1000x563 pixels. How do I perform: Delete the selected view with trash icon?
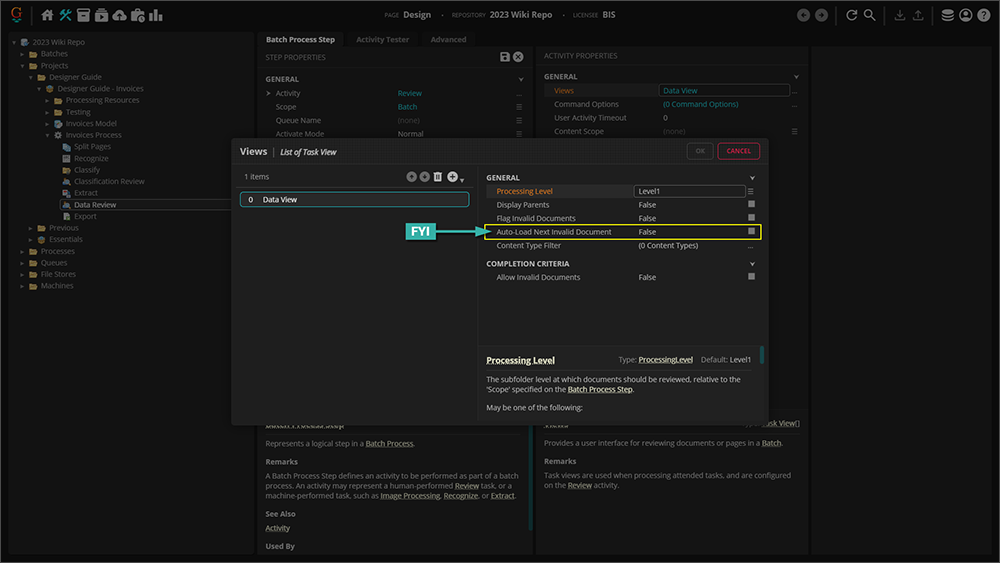437,177
